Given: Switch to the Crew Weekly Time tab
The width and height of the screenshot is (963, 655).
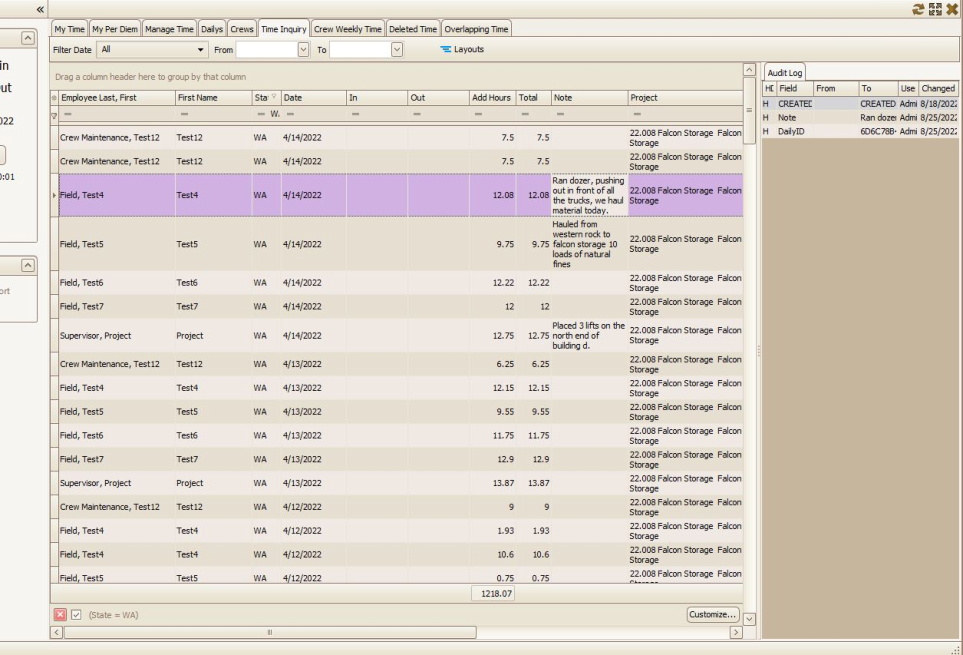Looking at the screenshot, I should pyautogui.click(x=347, y=29).
